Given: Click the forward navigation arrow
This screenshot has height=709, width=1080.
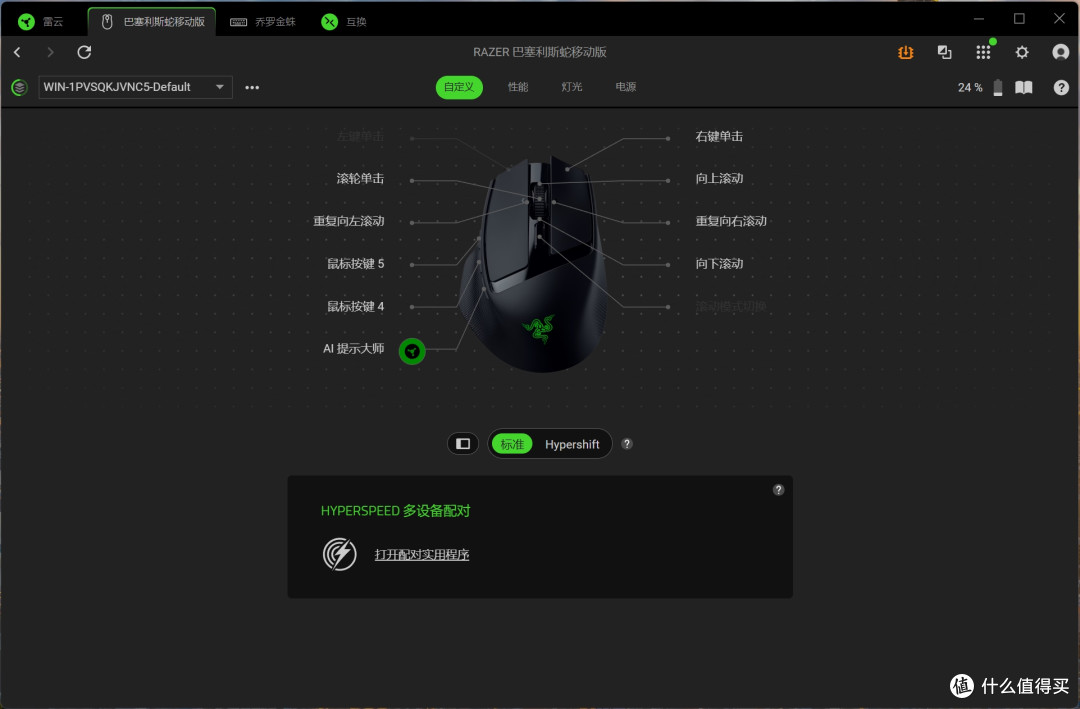Looking at the screenshot, I should pyautogui.click(x=50, y=52).
